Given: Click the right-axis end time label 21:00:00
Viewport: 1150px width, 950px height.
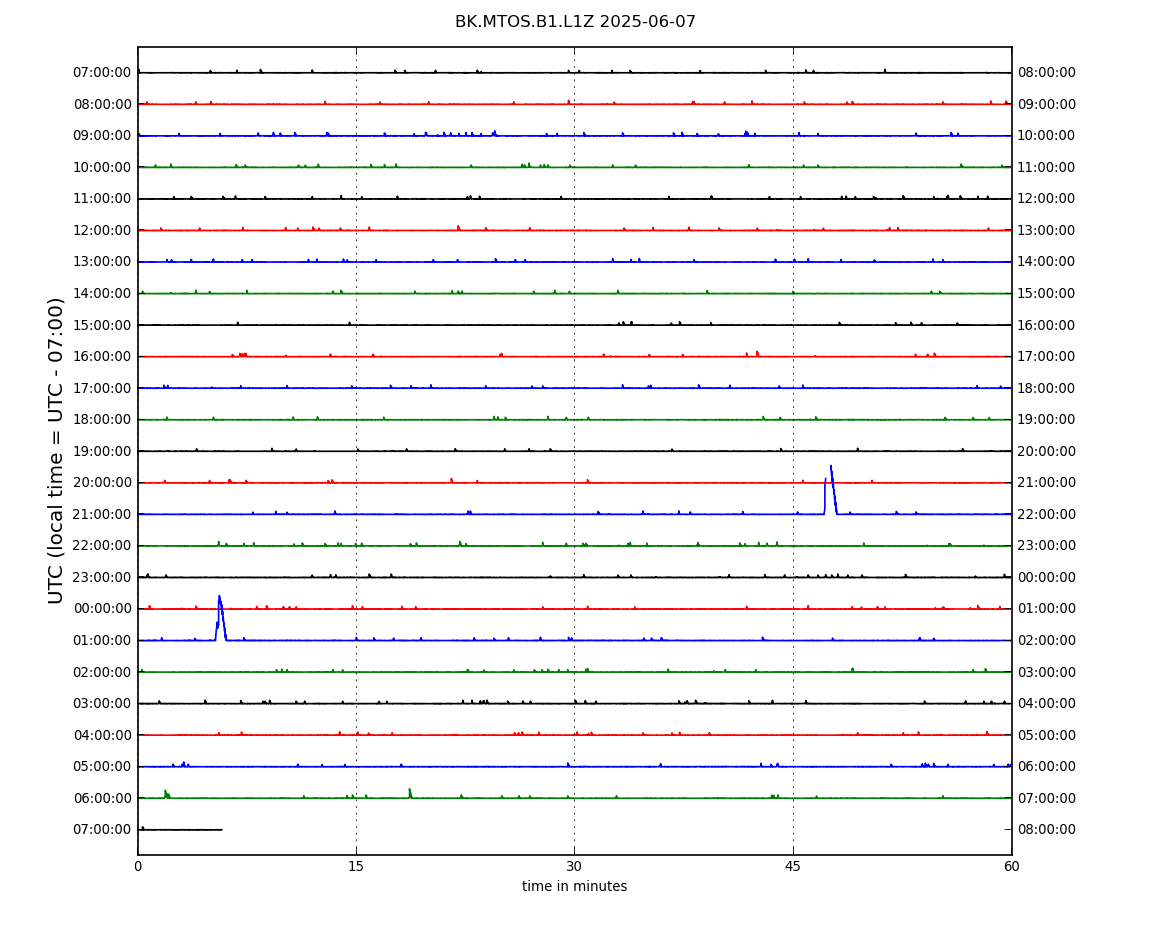Looking at the screenshot, I should [x=1047, y=483].
